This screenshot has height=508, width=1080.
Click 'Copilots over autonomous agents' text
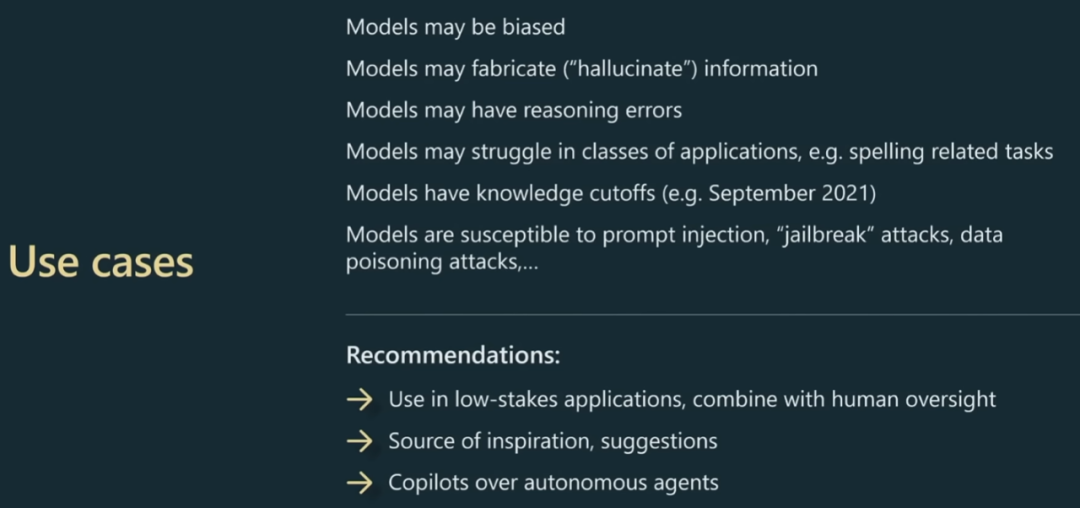pyautogui.click(x=554, y=483)
